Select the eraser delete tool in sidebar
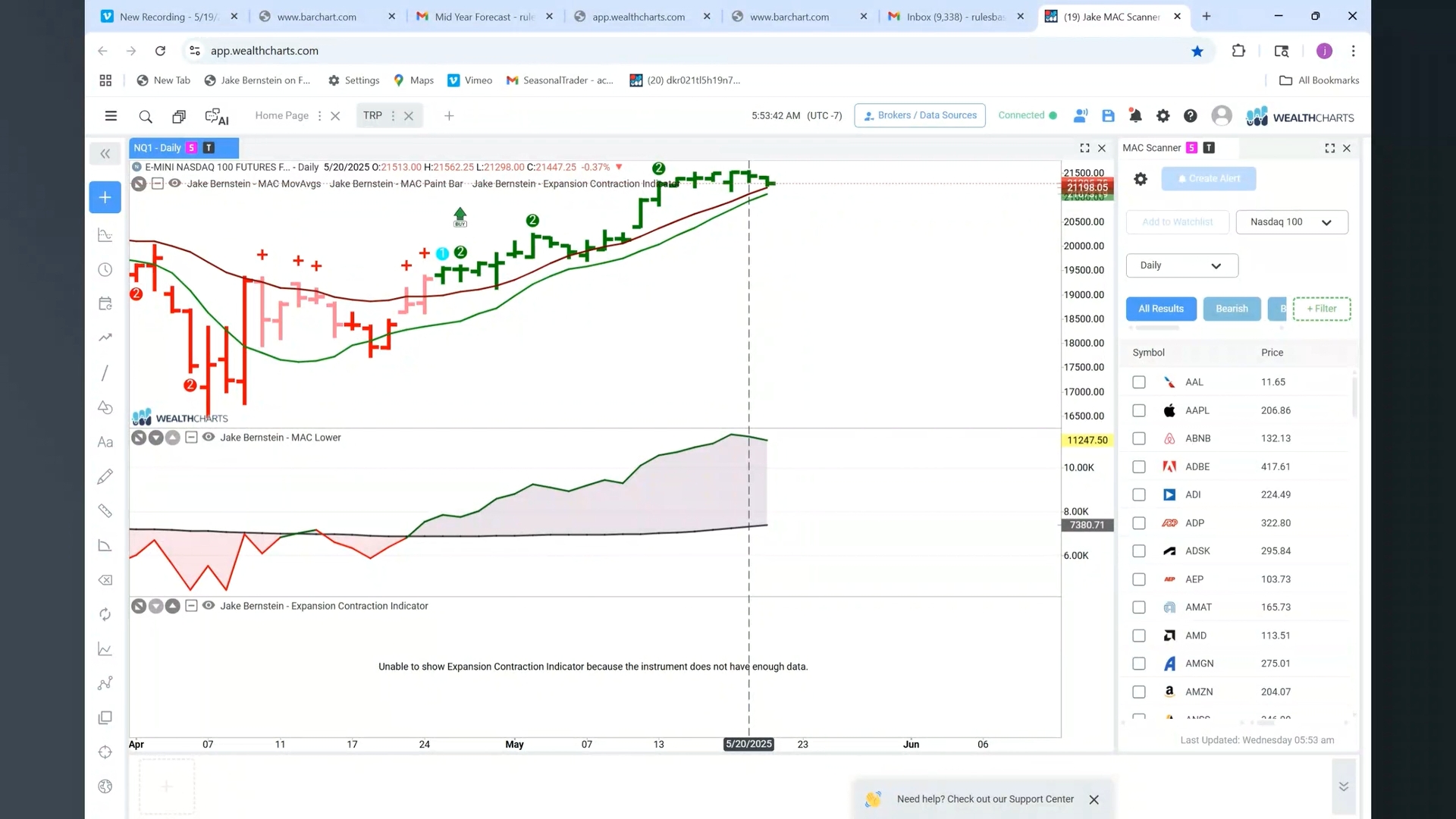The height and width of the screenshot is (819, 1456). coord(105,580)
